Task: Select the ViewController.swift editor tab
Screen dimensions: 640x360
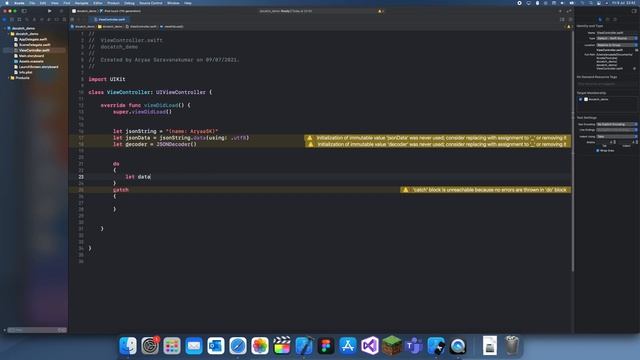Action: [x=110, y=19]
